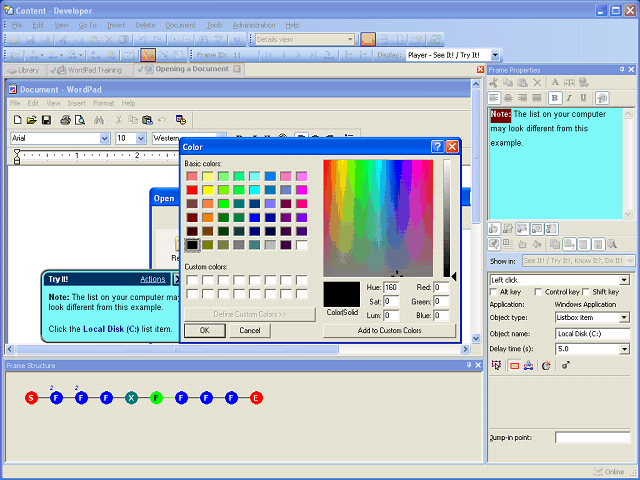
Task: Click the Object name field
Action: tap(593, 333)
